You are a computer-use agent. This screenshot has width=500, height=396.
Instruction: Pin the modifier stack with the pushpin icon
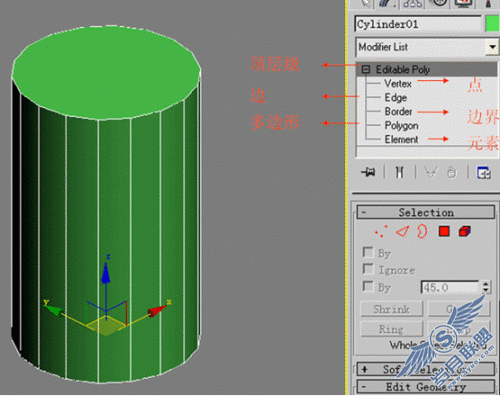(x=368, y=172)
